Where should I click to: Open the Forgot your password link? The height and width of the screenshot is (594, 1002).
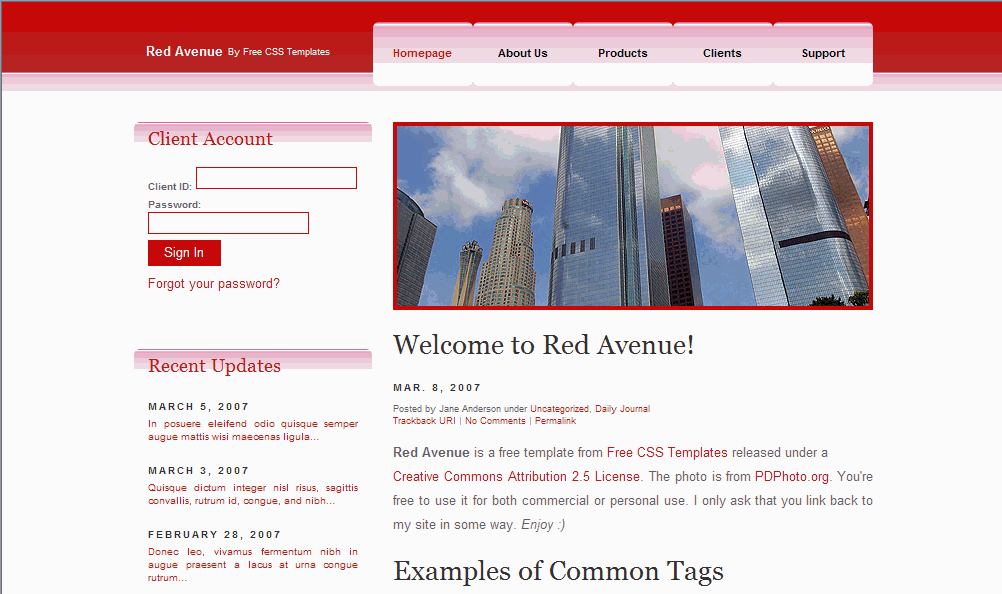pyautogui.click(x=213, y=284)
